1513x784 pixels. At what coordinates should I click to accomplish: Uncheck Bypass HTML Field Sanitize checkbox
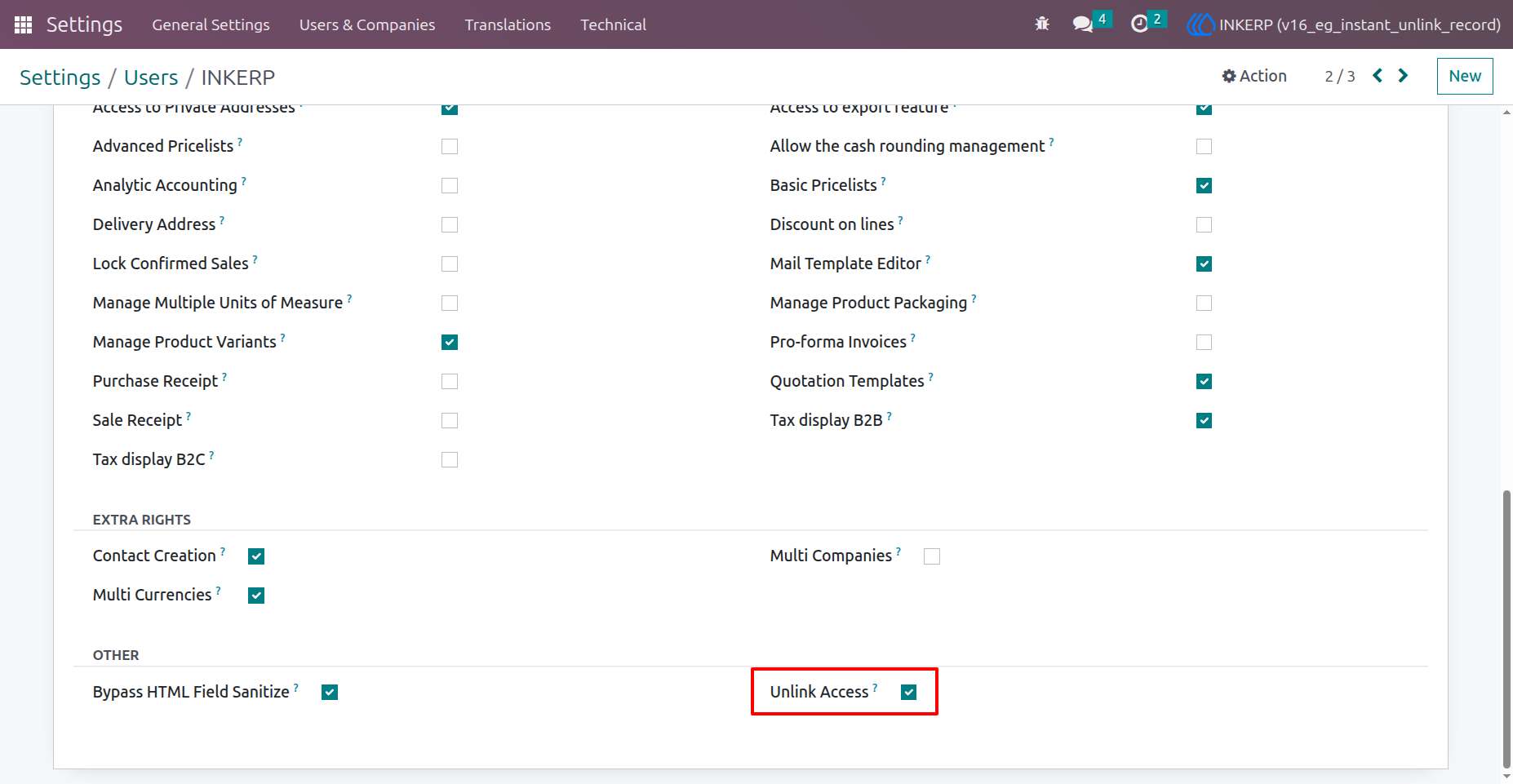click(330, 693)
